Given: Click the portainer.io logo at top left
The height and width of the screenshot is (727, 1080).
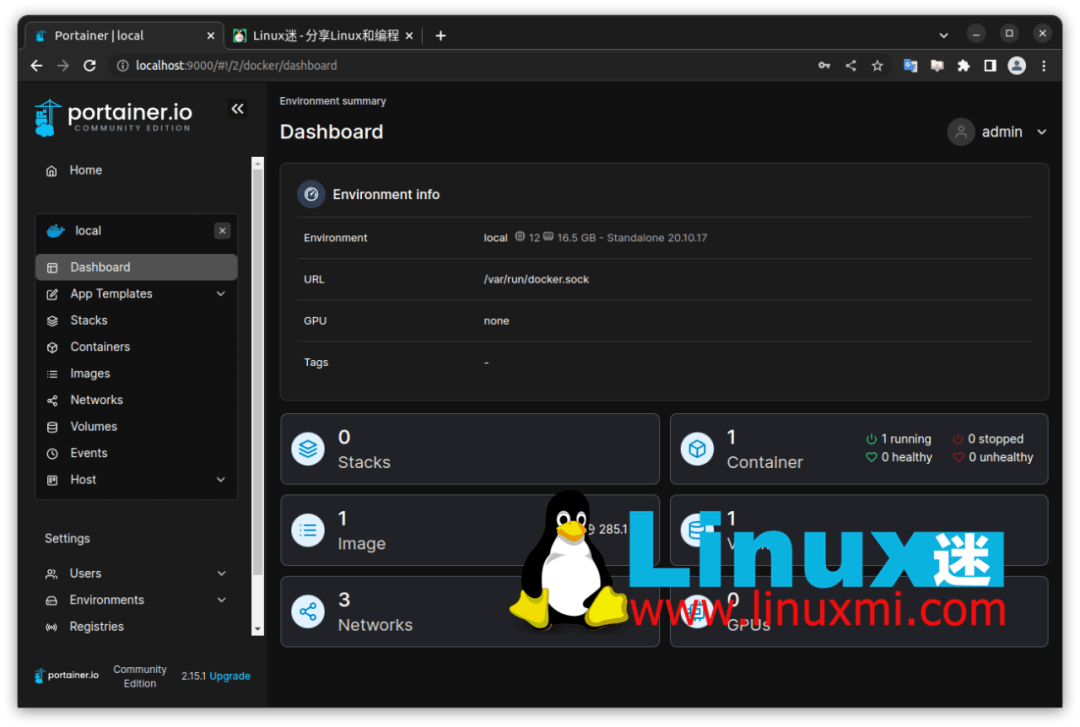Looking at the screenshot, I should 115,116.
